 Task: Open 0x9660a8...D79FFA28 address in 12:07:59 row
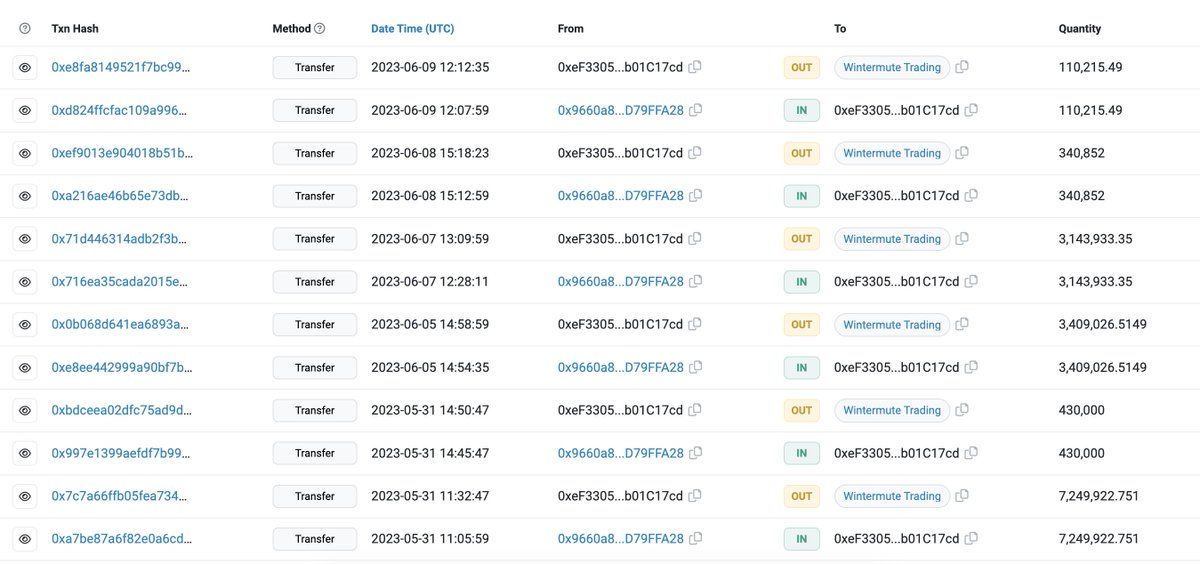point(620,110)
